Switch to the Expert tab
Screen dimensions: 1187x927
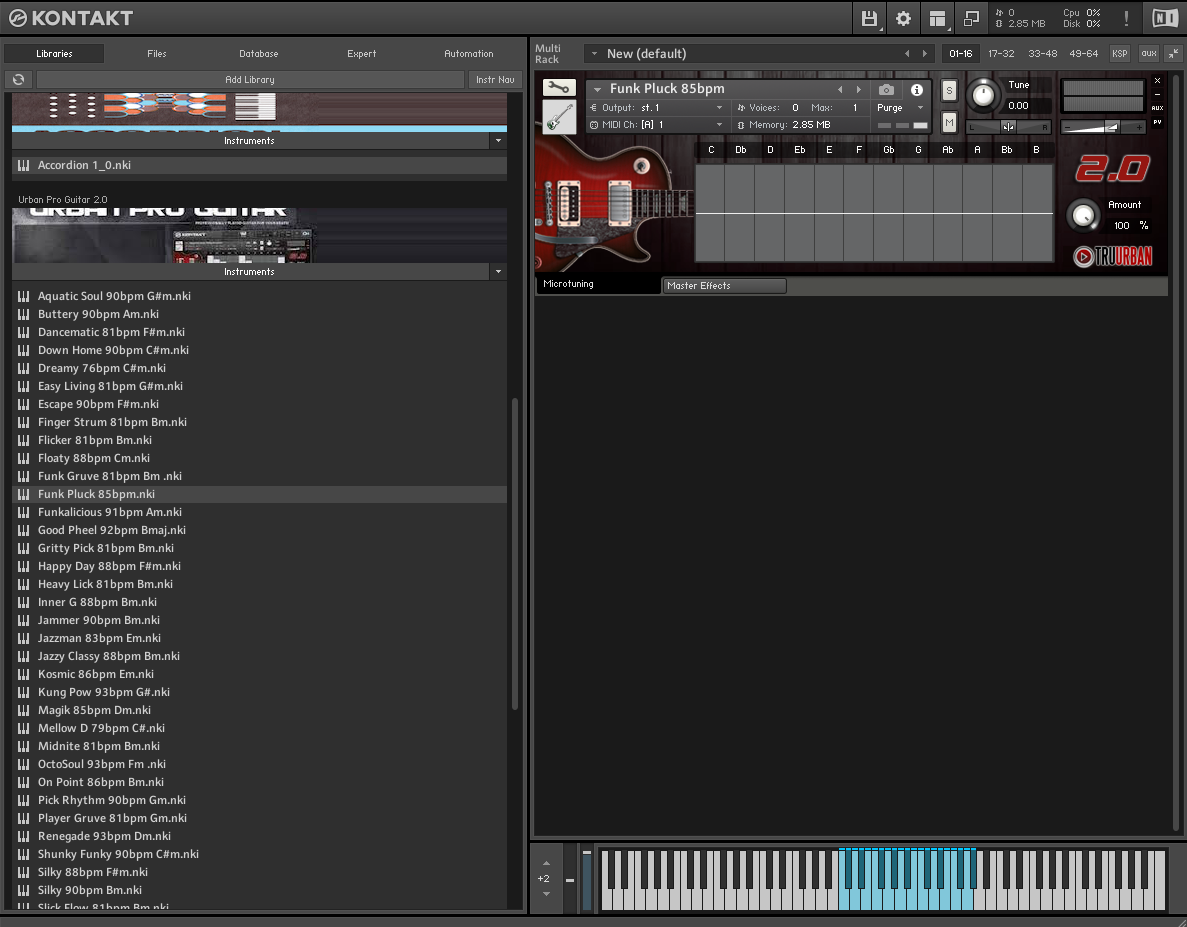point(362,54)
